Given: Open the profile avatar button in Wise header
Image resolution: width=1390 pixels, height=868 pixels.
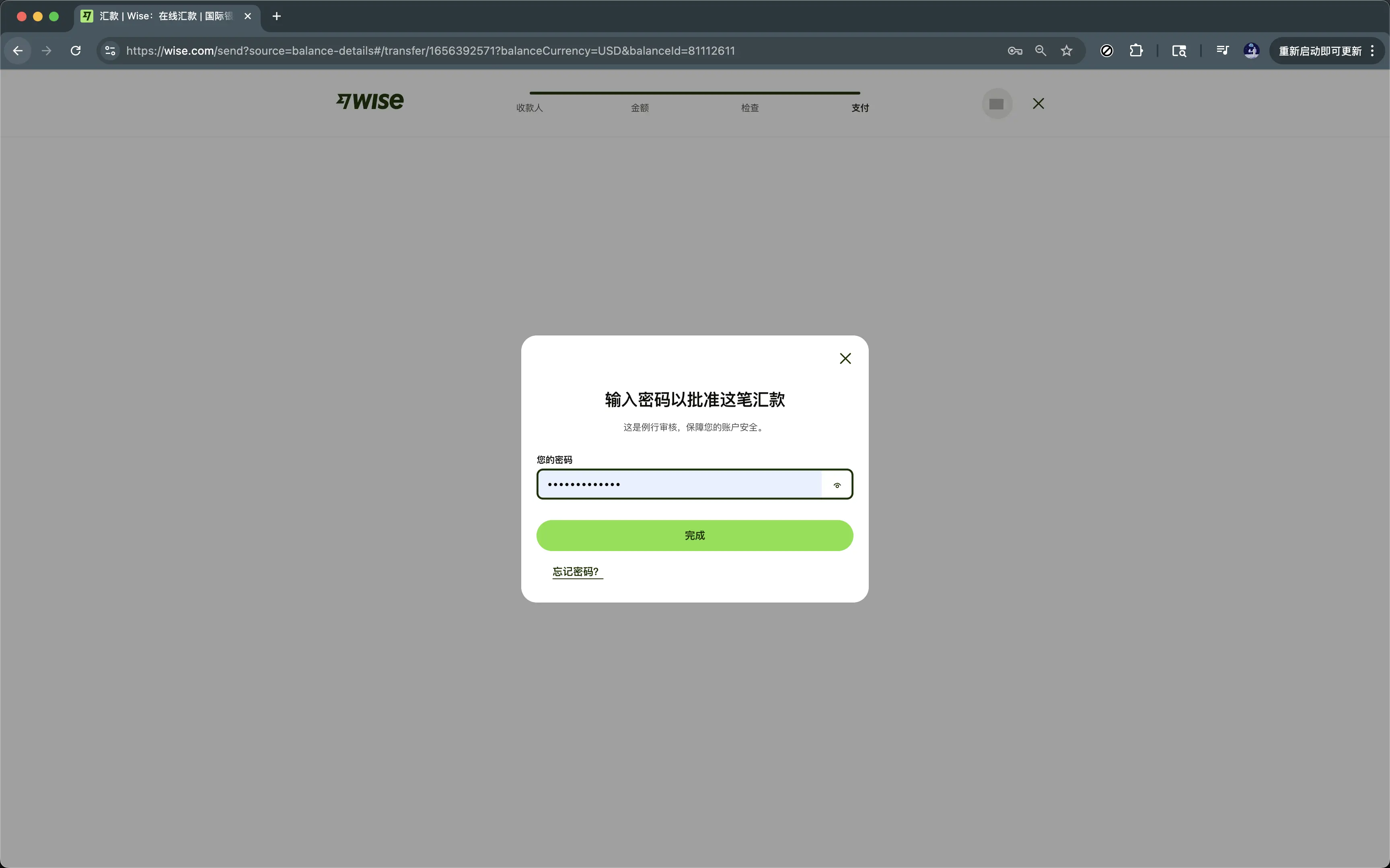Looking at the screenshot, I should [997, 104].
